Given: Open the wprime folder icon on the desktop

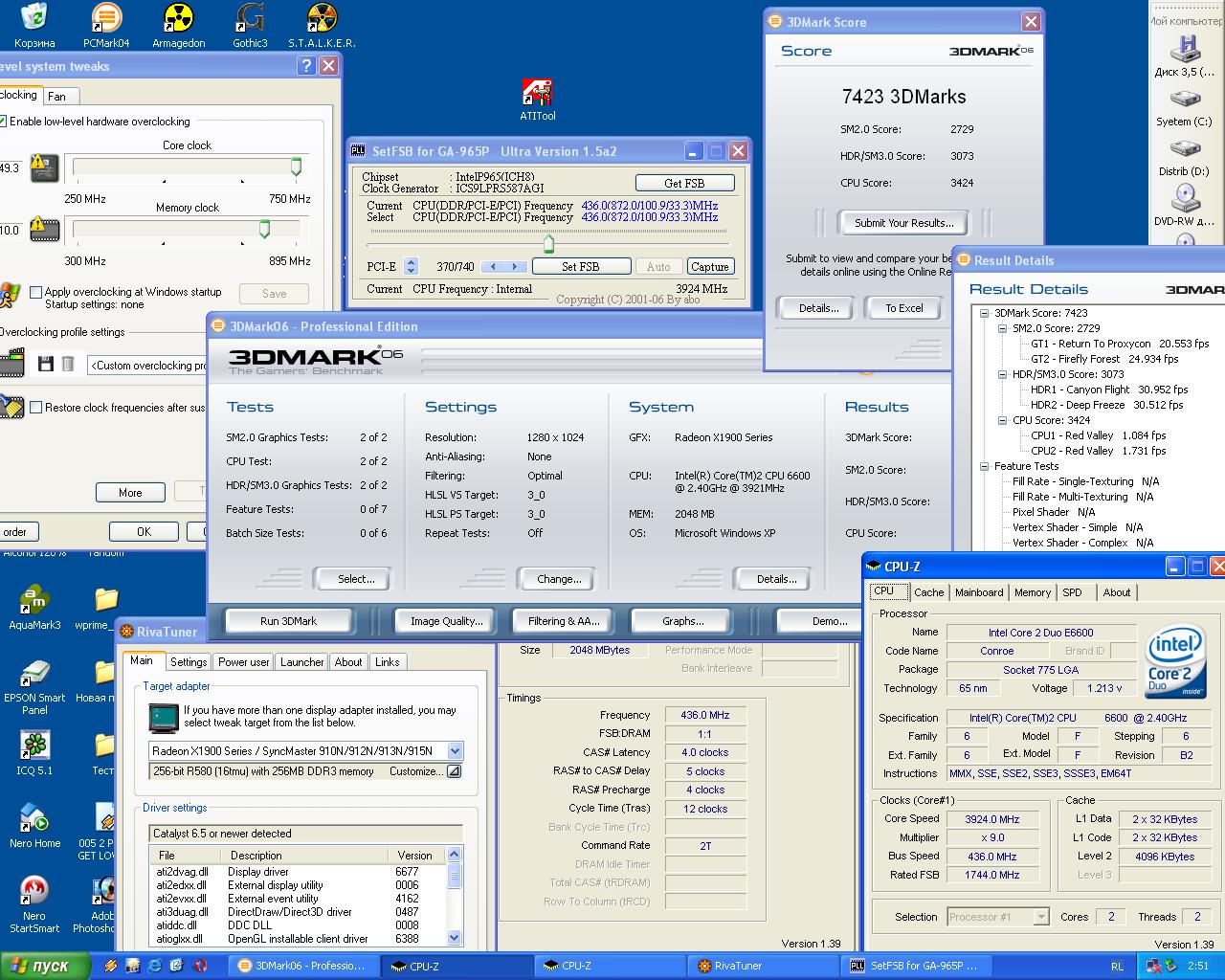Looking at the screenshot, I should pyautogui.click(x=105, y=608).
